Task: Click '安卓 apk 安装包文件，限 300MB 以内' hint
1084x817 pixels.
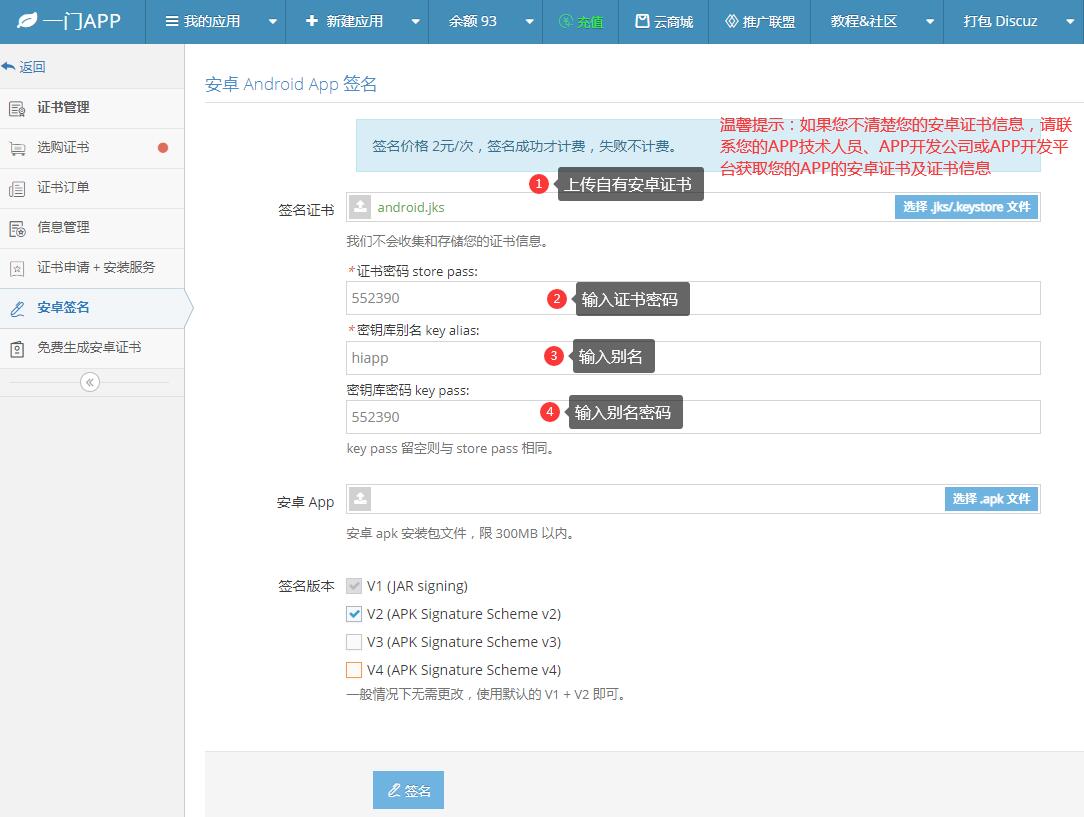Action: (460, 534)
